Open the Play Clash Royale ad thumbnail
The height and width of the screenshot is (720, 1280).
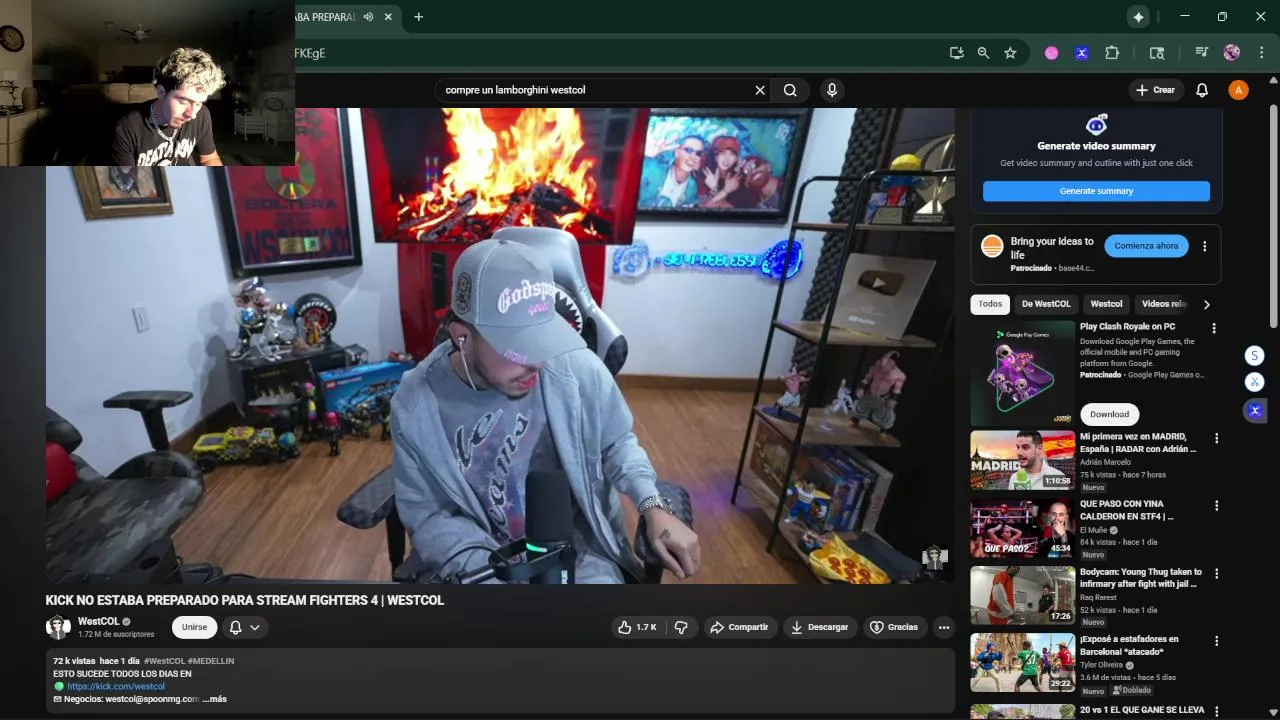(x=1022, y=373)
